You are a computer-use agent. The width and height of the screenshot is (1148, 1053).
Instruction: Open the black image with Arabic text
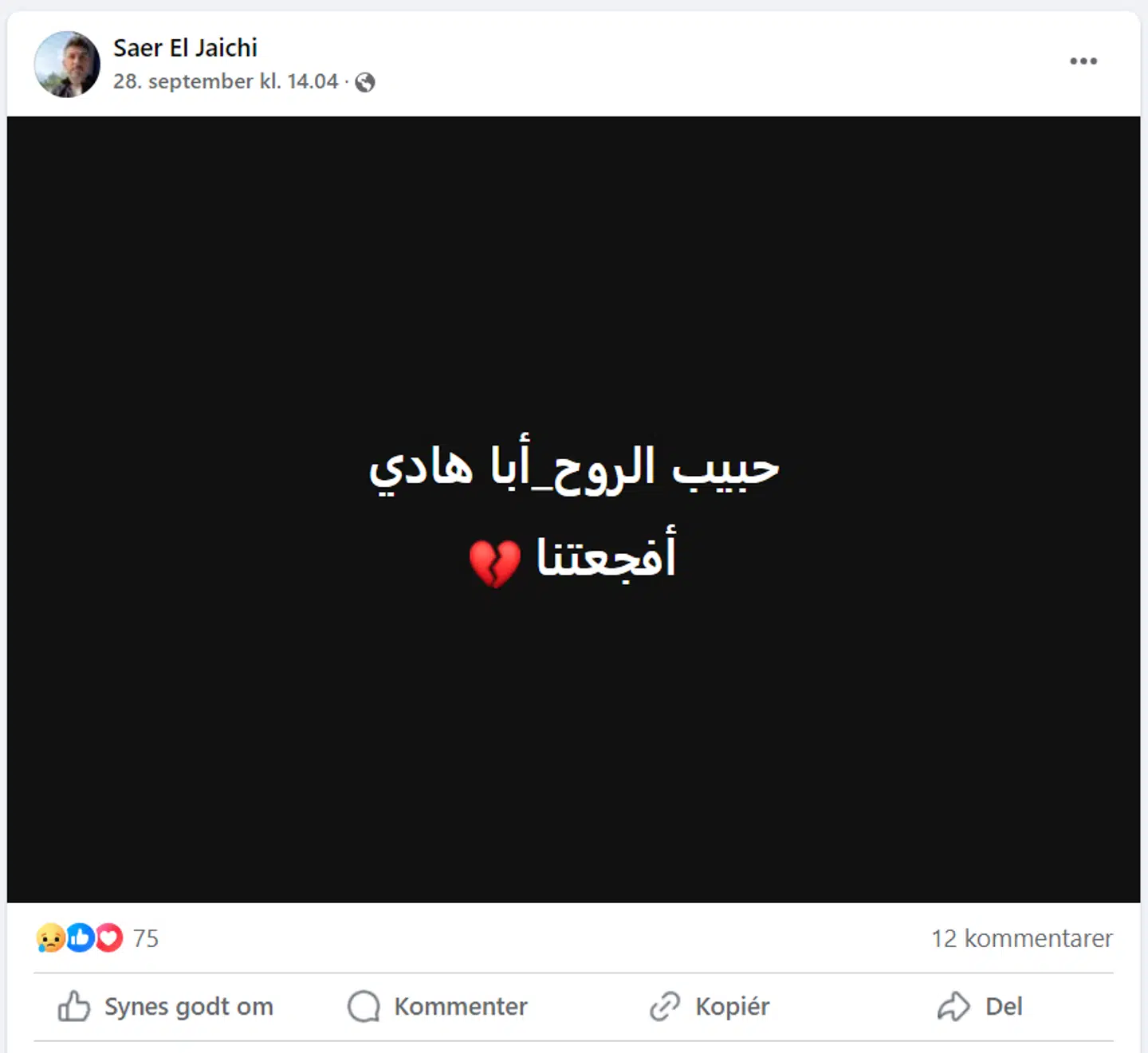click(574, 509)
